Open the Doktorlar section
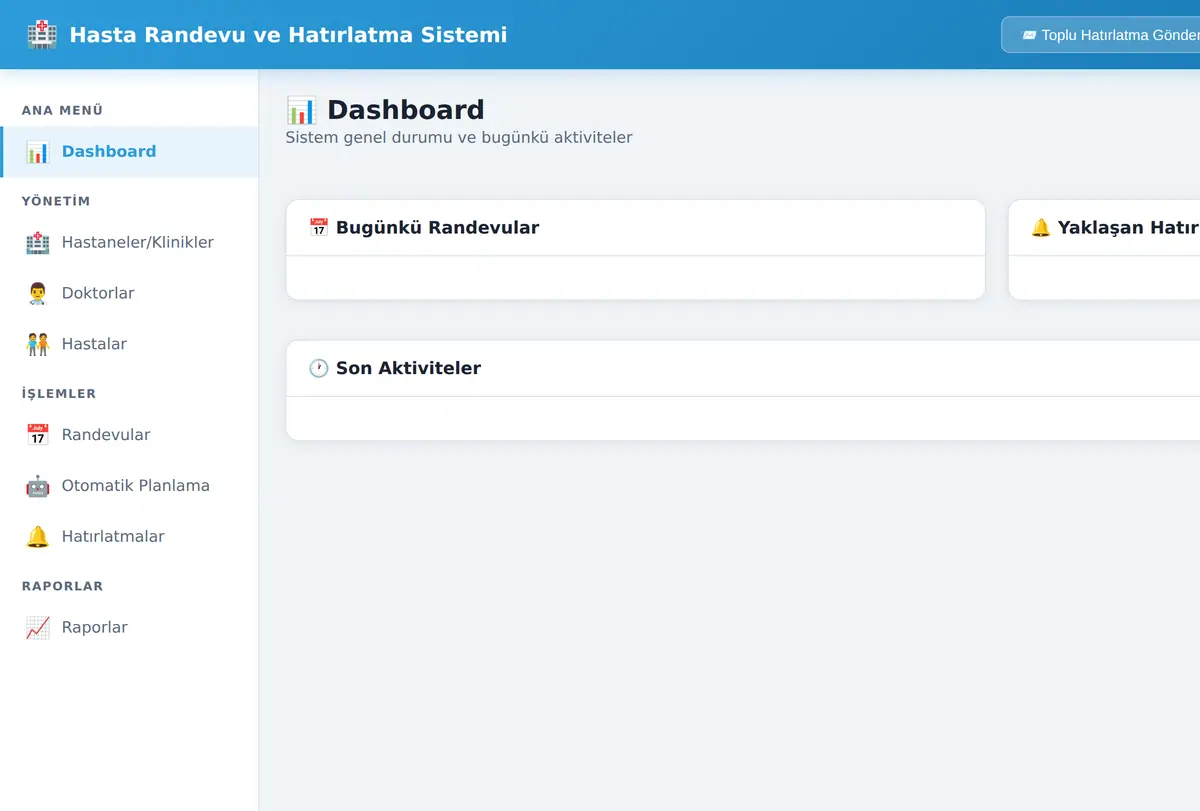The height and width of the screenshot is (811, 1200). (x=129, y=294)
